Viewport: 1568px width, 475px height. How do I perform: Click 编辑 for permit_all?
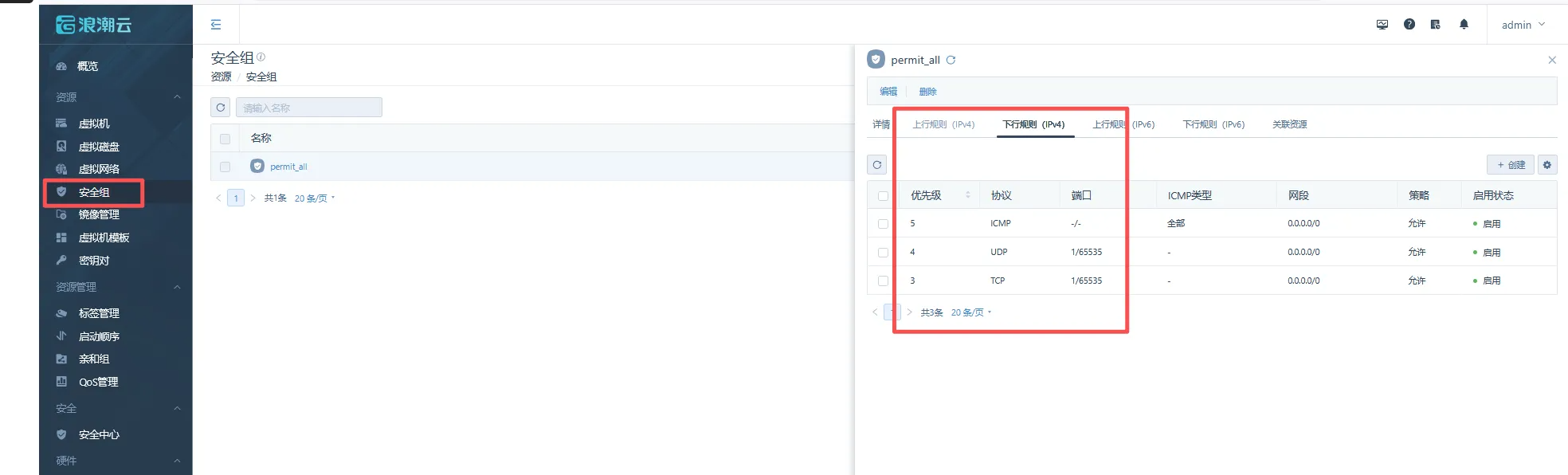(888, 92)
